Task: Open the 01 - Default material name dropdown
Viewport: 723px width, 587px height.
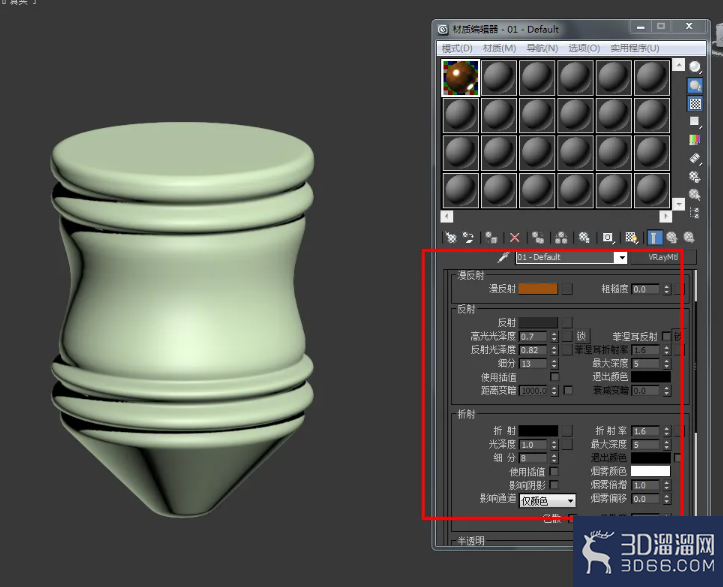Action: pyautogui.click(x=622, y=257)
